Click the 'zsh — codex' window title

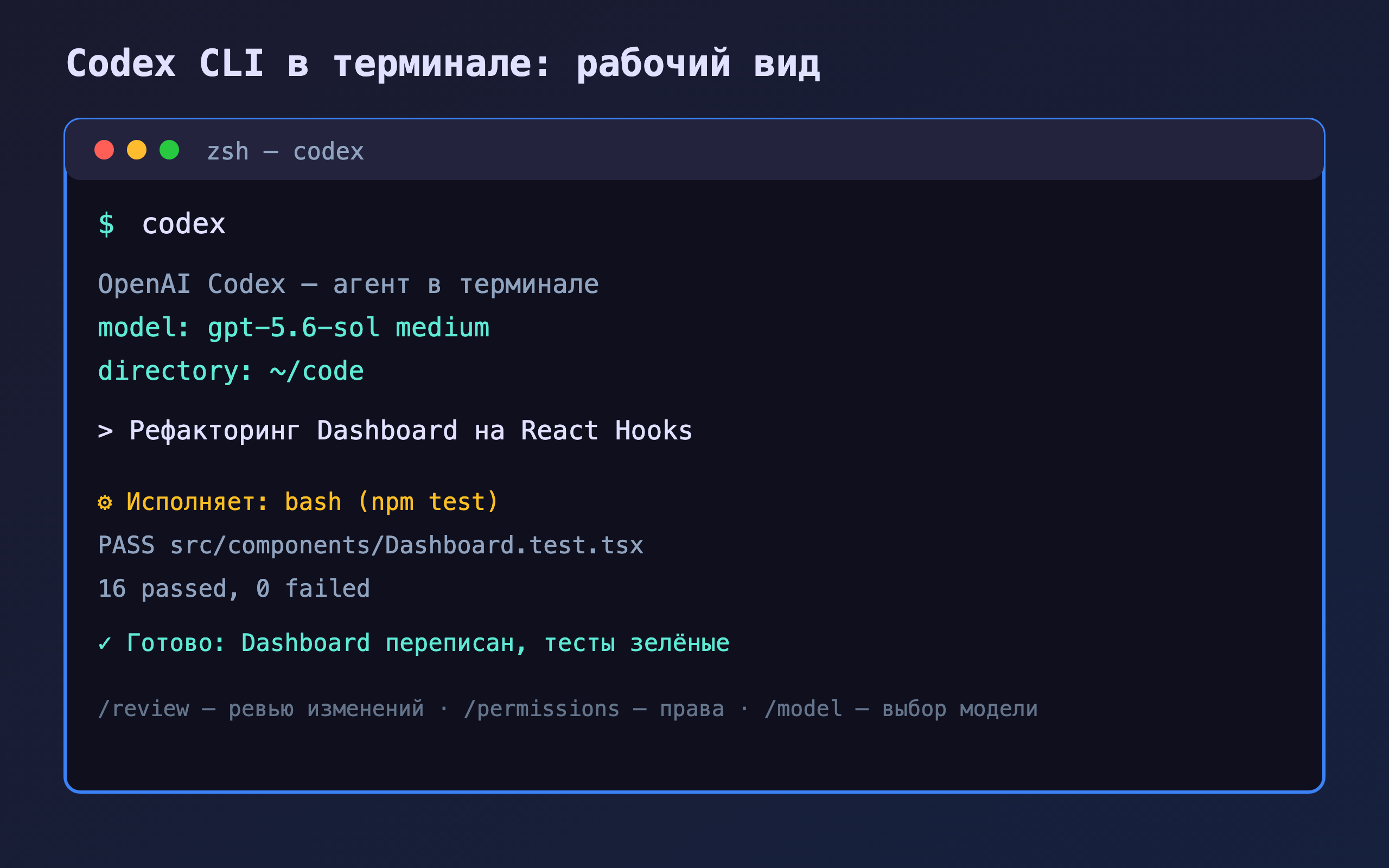285,152
